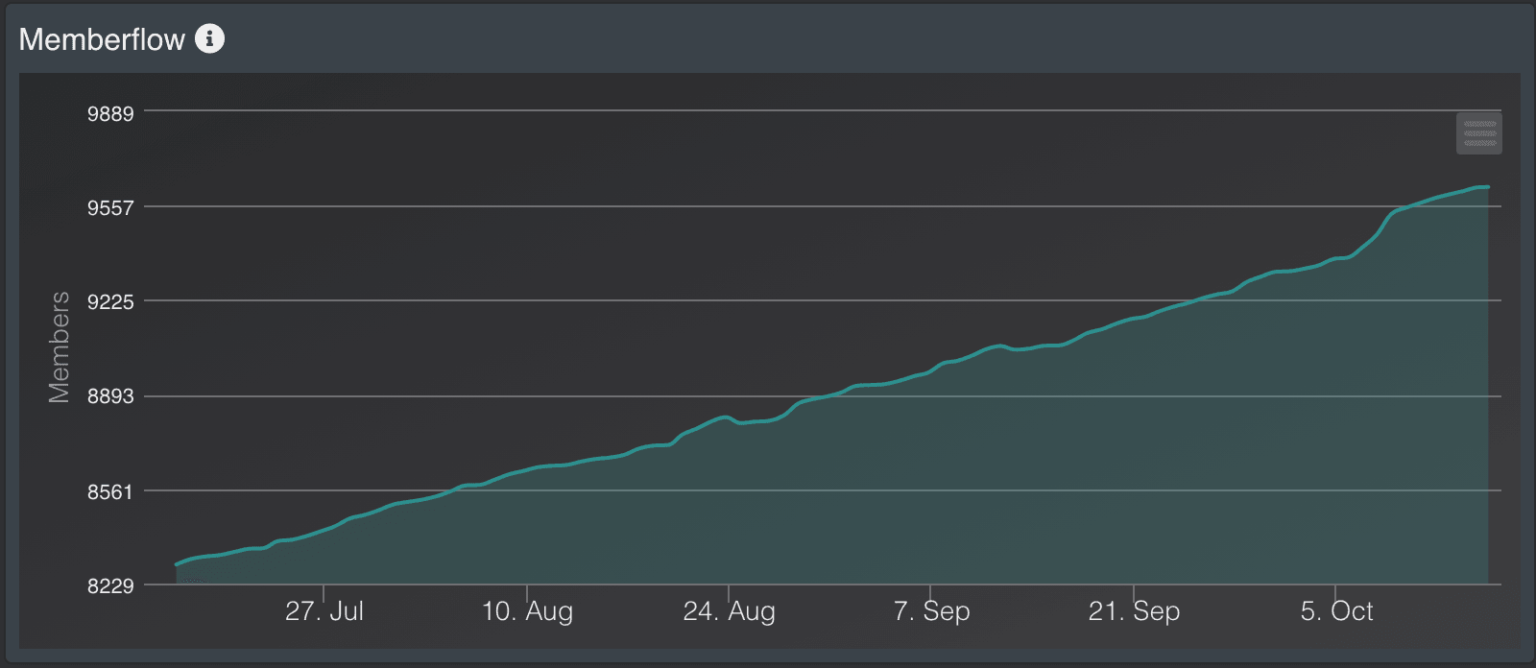This screenshot has width=1536, height=668.
Task: Open the chart hamburger export menu
Action: (1478, 133)
